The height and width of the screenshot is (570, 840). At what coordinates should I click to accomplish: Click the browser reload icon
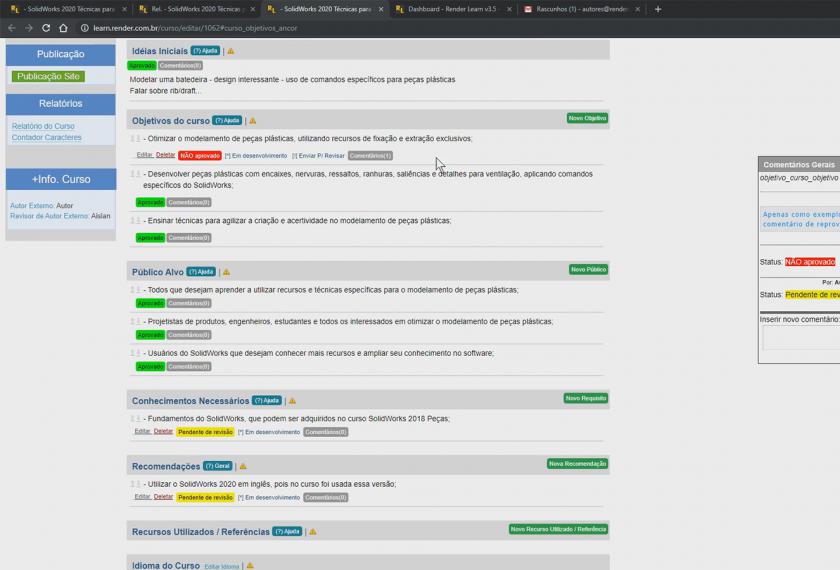47,28
